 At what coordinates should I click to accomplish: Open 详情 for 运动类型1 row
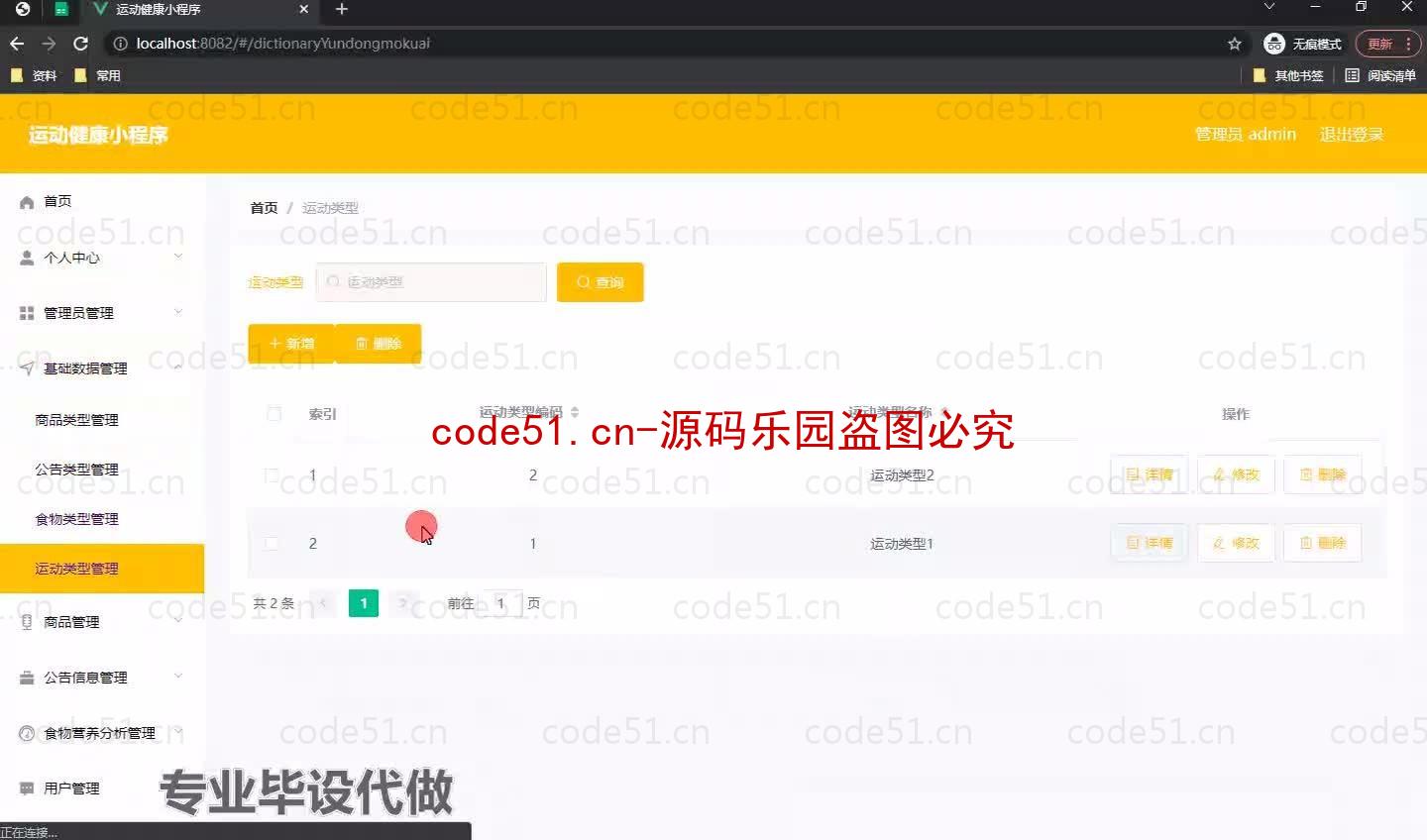(1149, 543)
